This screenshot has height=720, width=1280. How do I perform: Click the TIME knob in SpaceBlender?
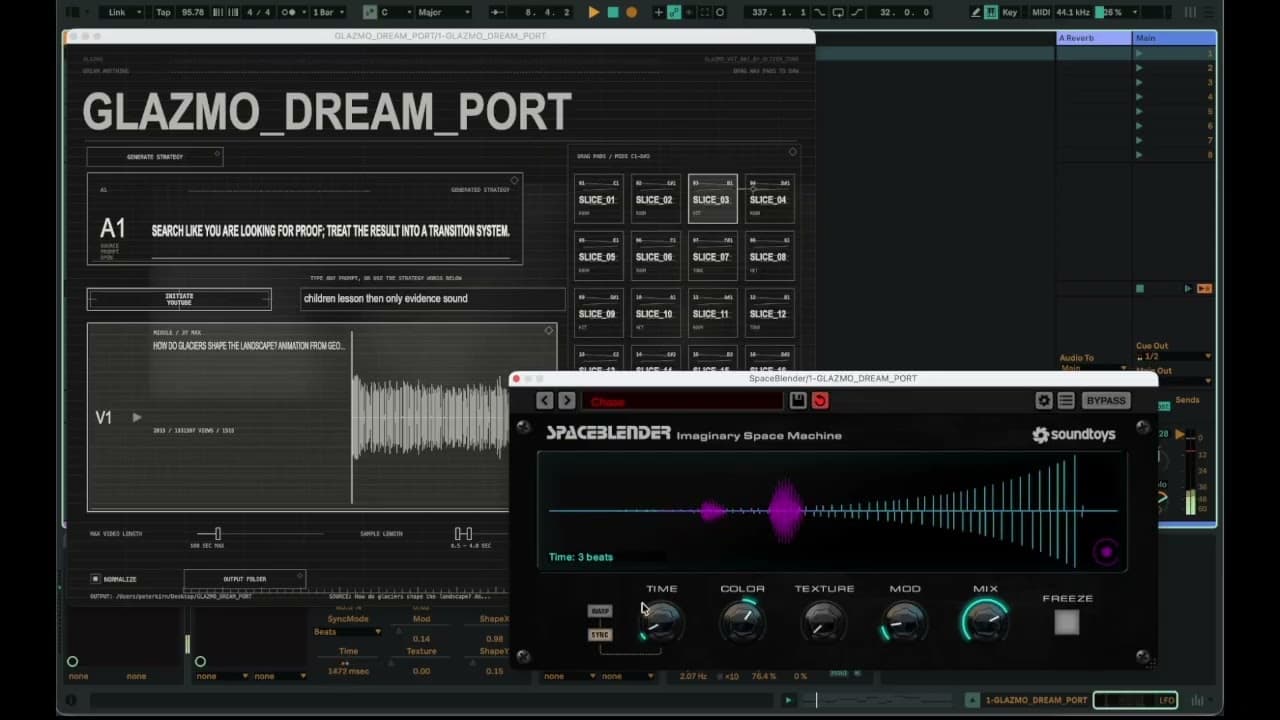pos(661,623)
